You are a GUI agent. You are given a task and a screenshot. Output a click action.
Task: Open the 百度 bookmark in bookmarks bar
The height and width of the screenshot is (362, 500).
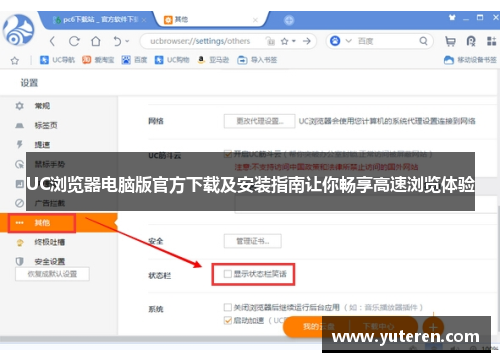(x=134, y=60)
